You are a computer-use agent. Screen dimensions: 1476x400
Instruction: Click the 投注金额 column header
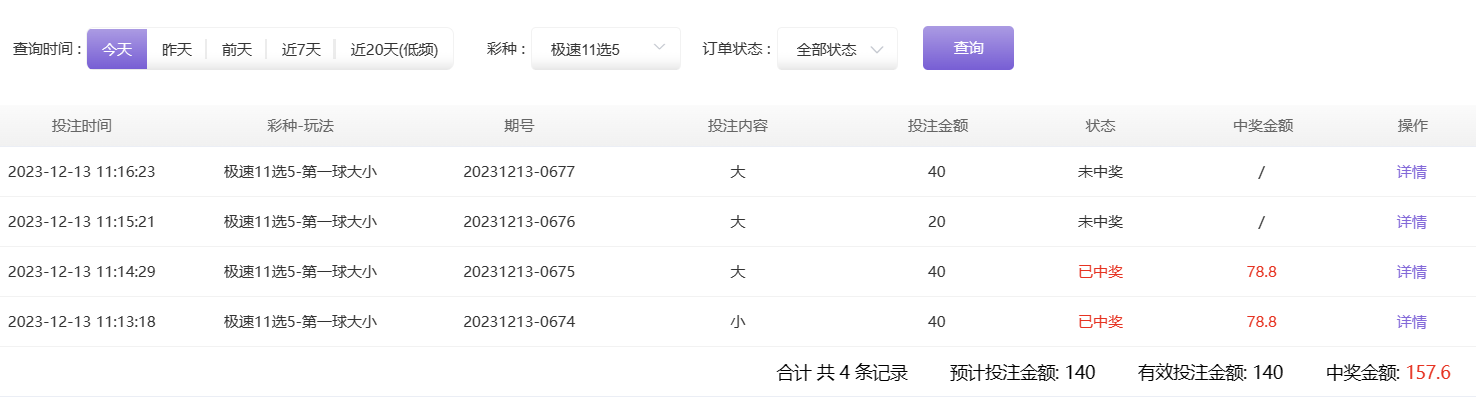[937, 126]
